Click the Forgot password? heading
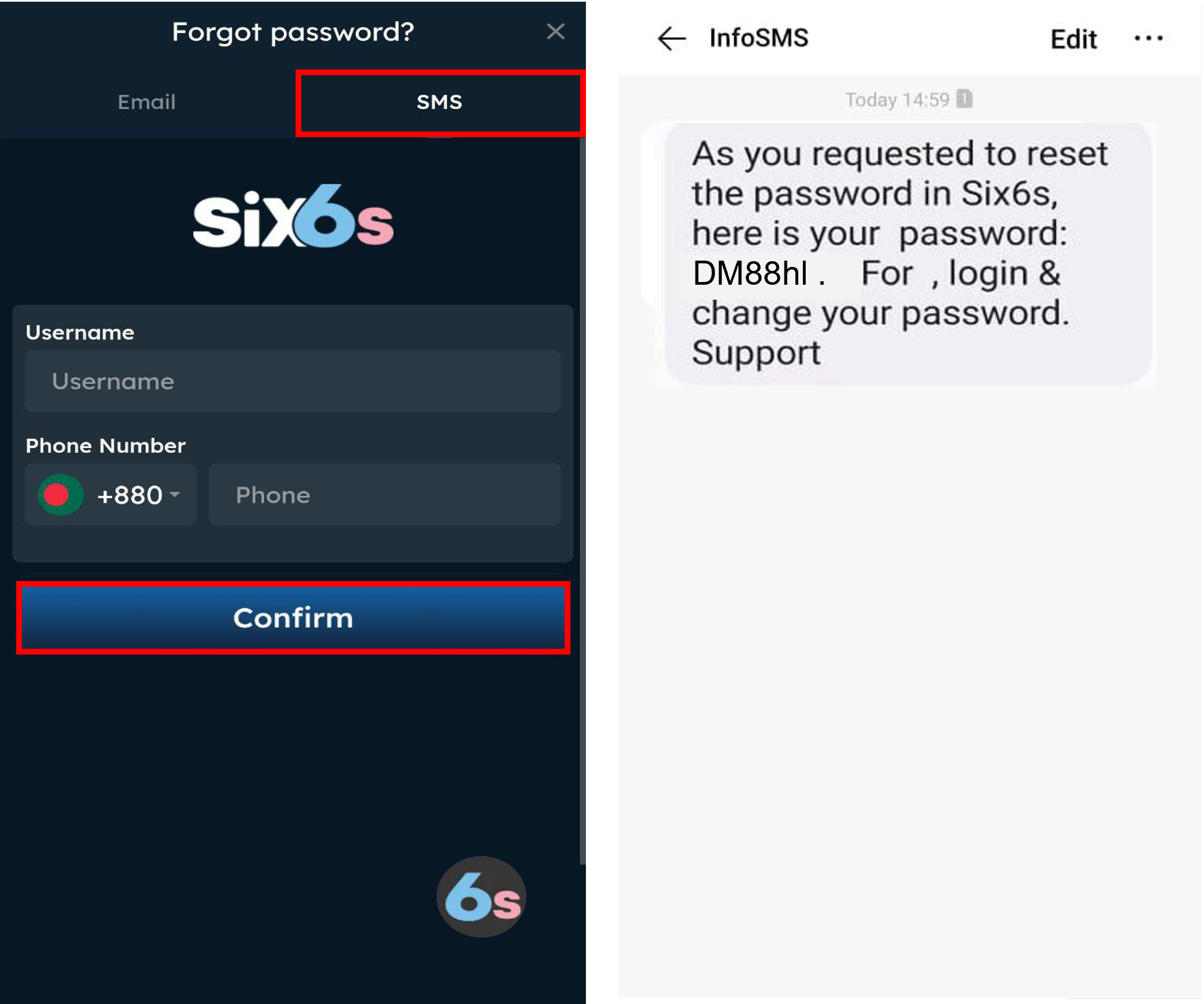Screen dimensions: 1204x1004 (x=293, y=32)
